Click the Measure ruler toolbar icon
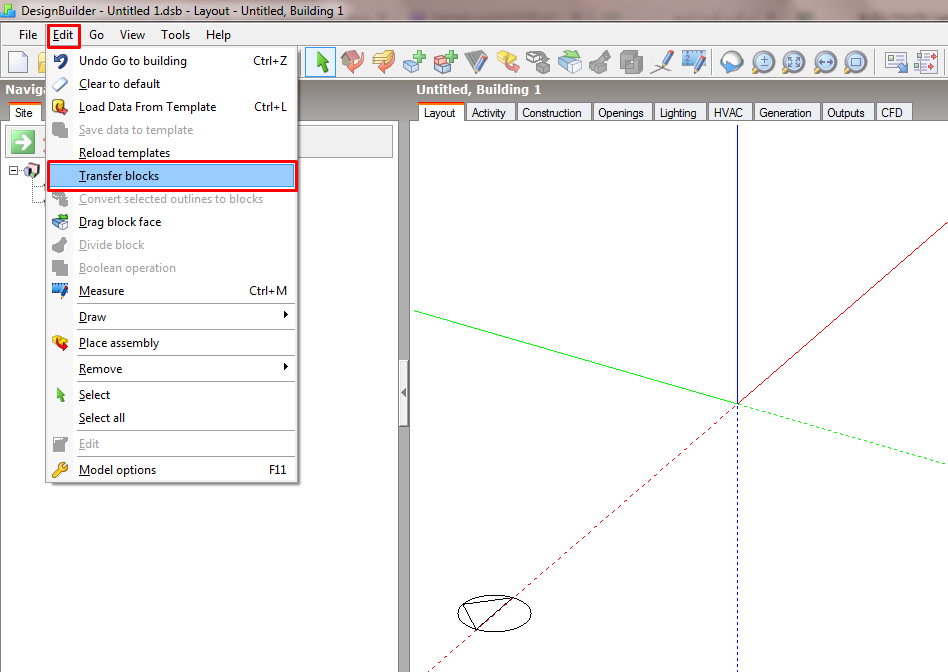The width and height of the screenshot is (948, 672). coord(693,62)
